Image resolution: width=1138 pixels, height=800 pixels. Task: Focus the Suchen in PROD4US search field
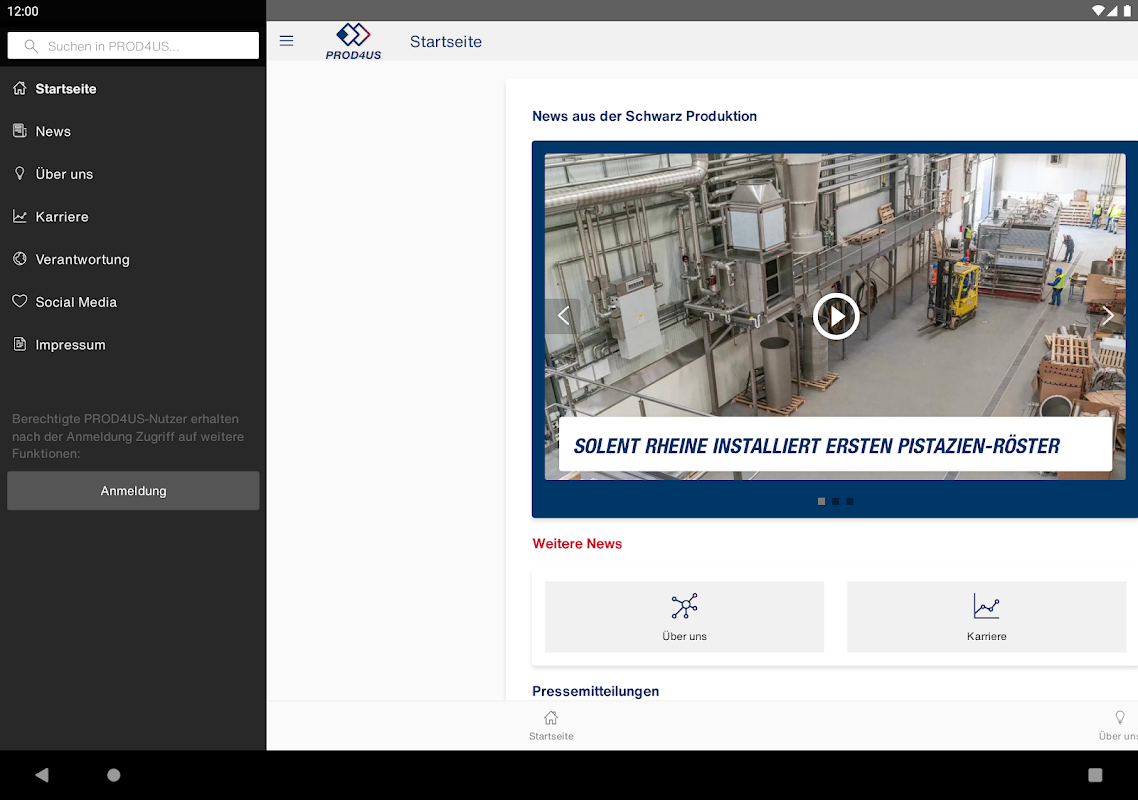[x=133, y=46]
